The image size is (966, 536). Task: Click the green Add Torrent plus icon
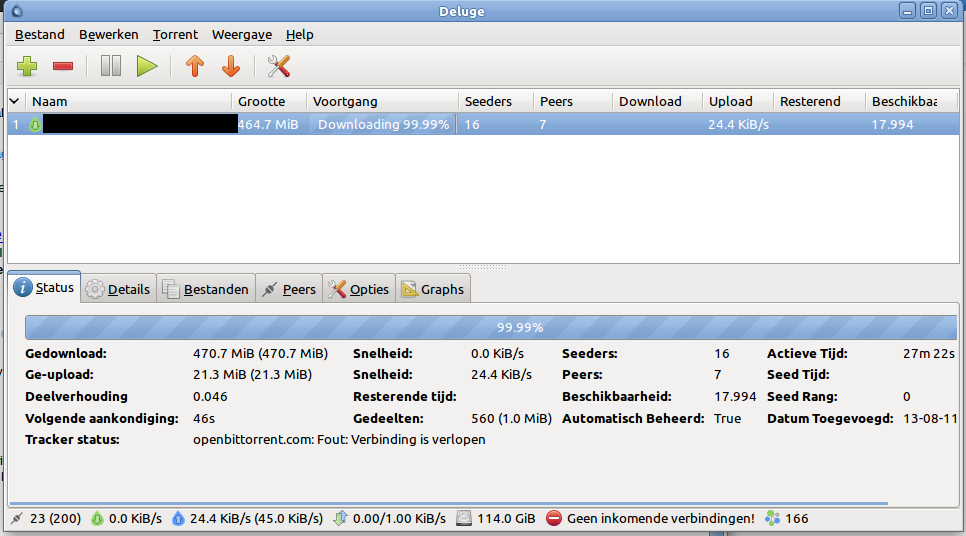[27, 66]
